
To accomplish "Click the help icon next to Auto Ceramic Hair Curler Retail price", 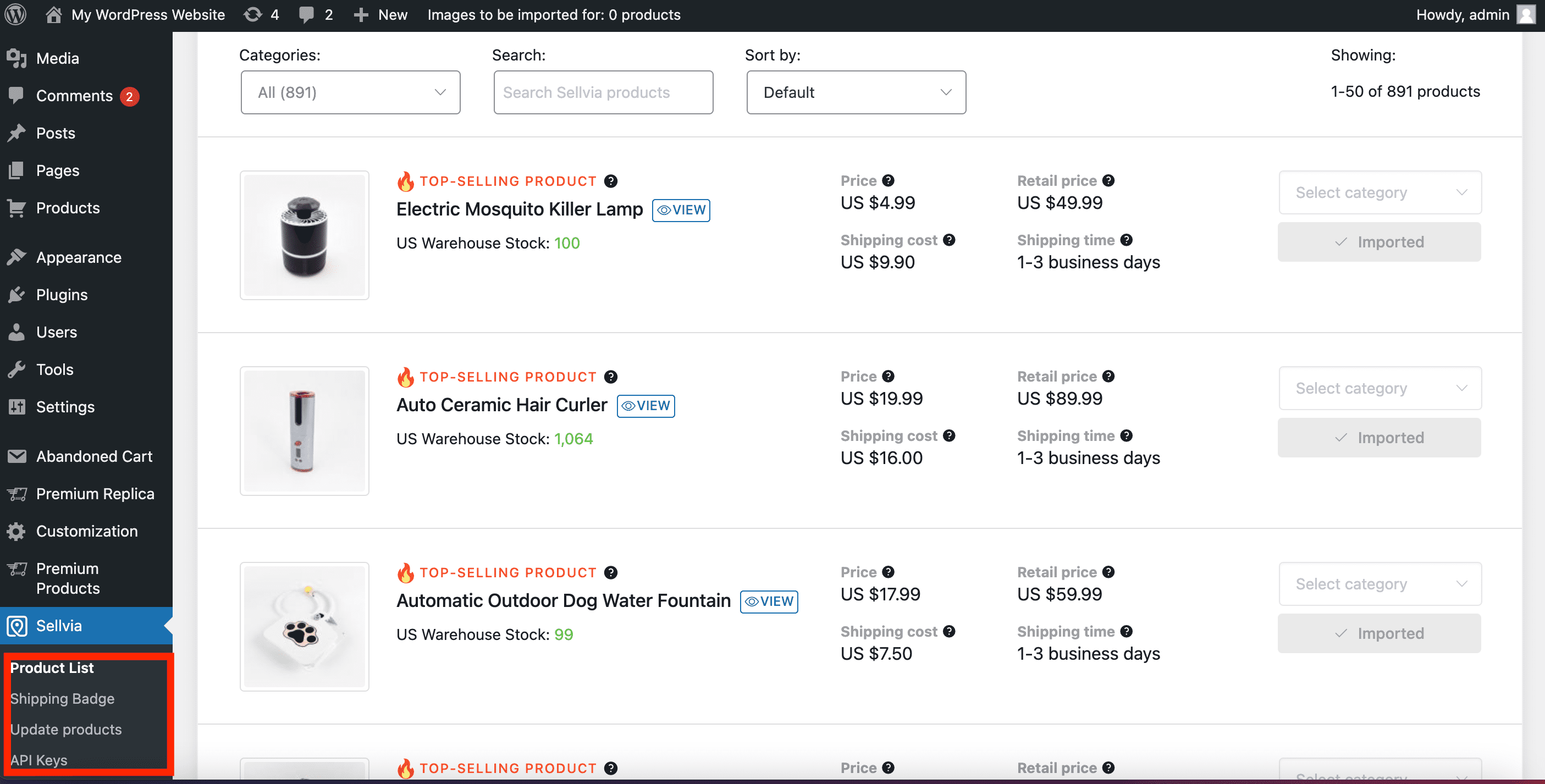I will pyautogui.click(x=1108, y=376).
